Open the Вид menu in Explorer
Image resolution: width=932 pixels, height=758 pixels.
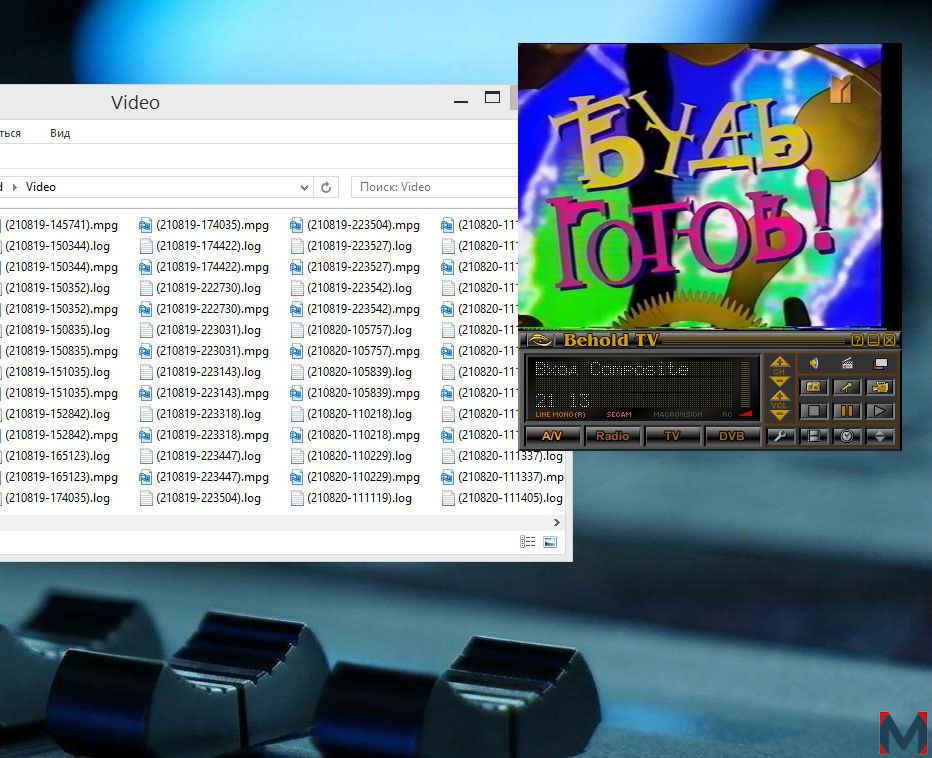coord(60,133)
